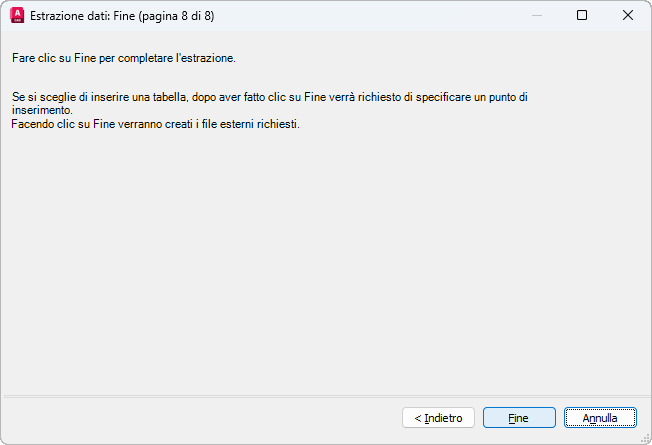Maximize the Estrazione dati dialog
The width and height of the screenshot is (652, 445).
582,15
